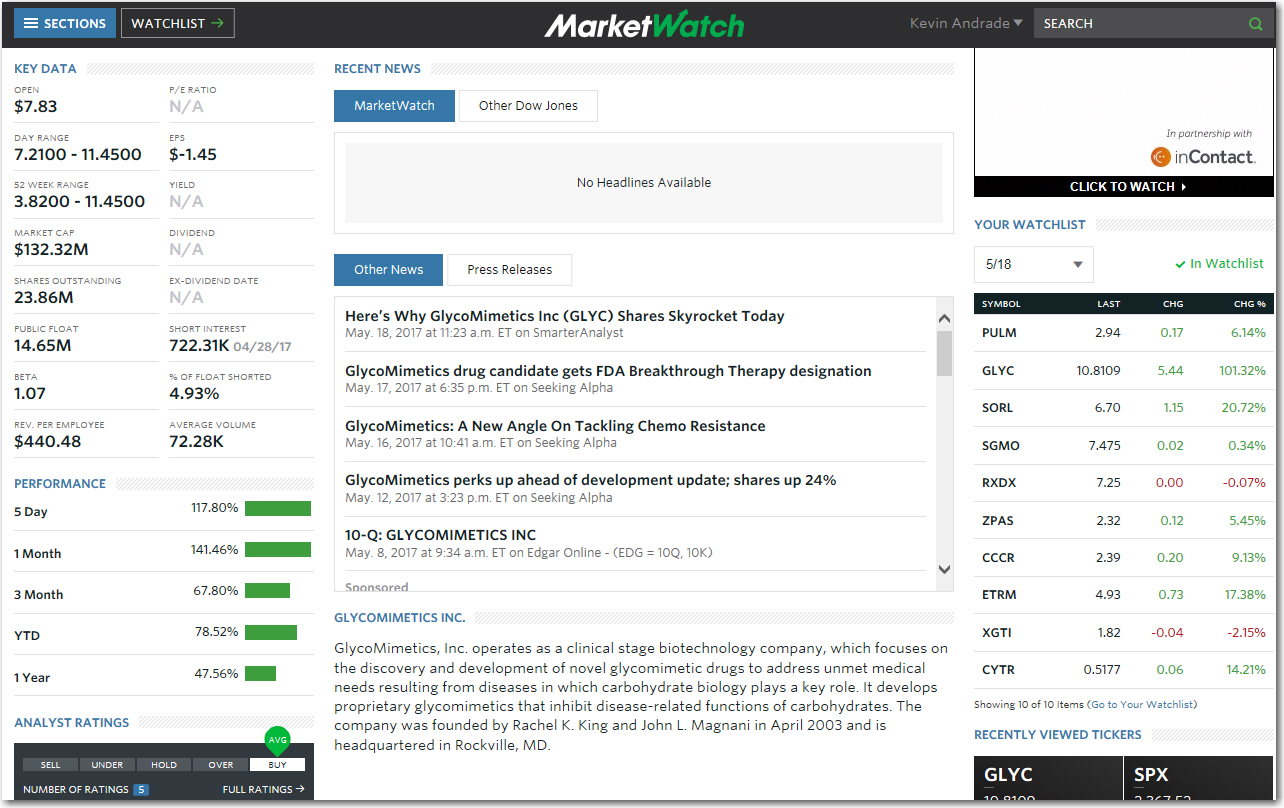Open XGTI in the watchlist
Viewport: 1284px width, 808px height.
[996, 633]
